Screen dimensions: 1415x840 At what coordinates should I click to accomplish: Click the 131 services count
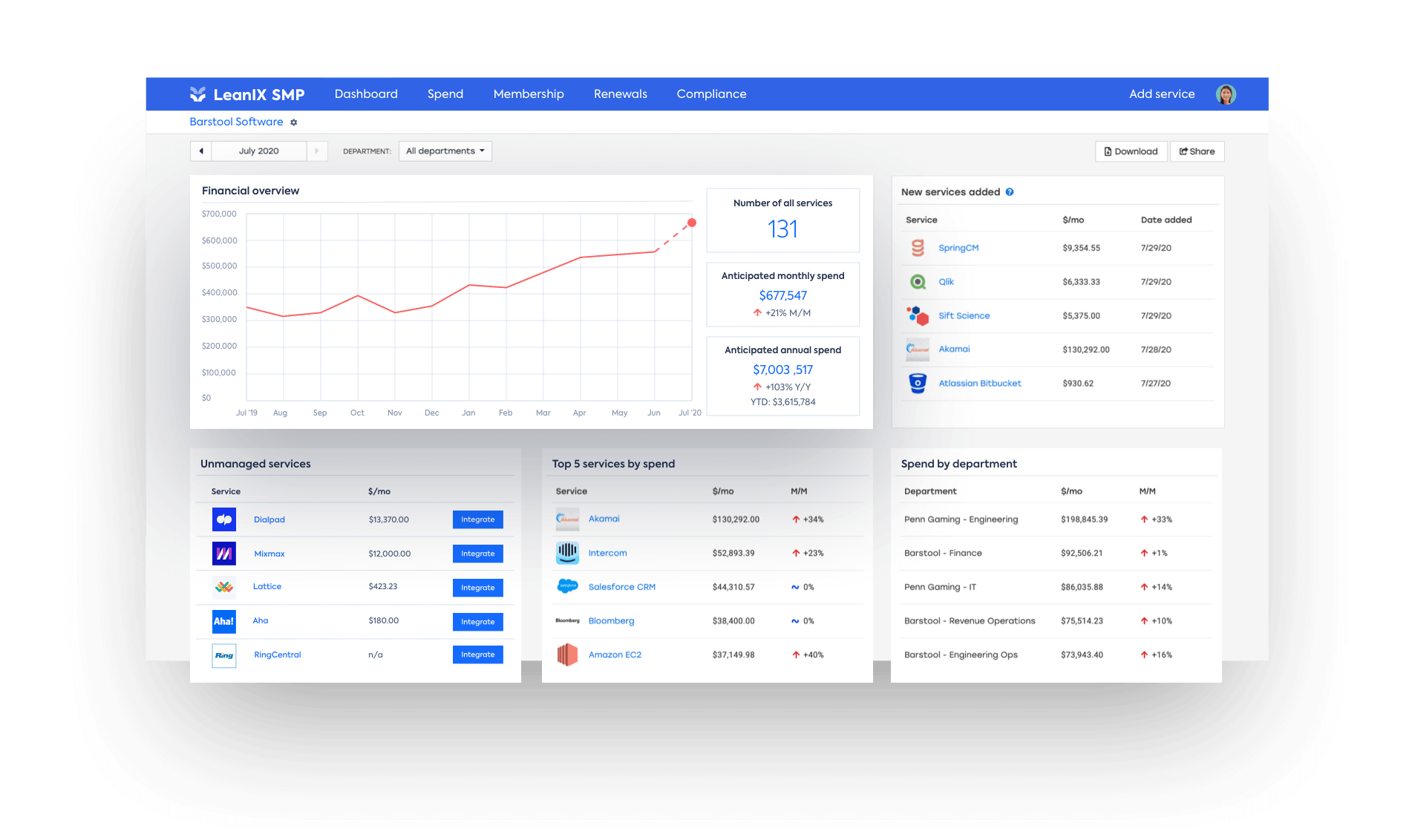[x=782, y=229]
